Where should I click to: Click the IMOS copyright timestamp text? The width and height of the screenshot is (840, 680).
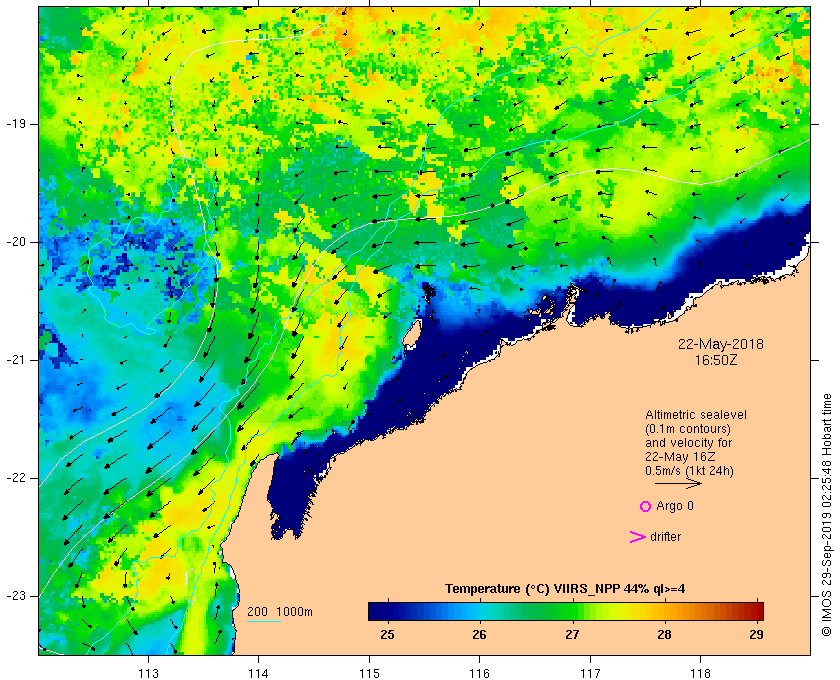point(827,514)
